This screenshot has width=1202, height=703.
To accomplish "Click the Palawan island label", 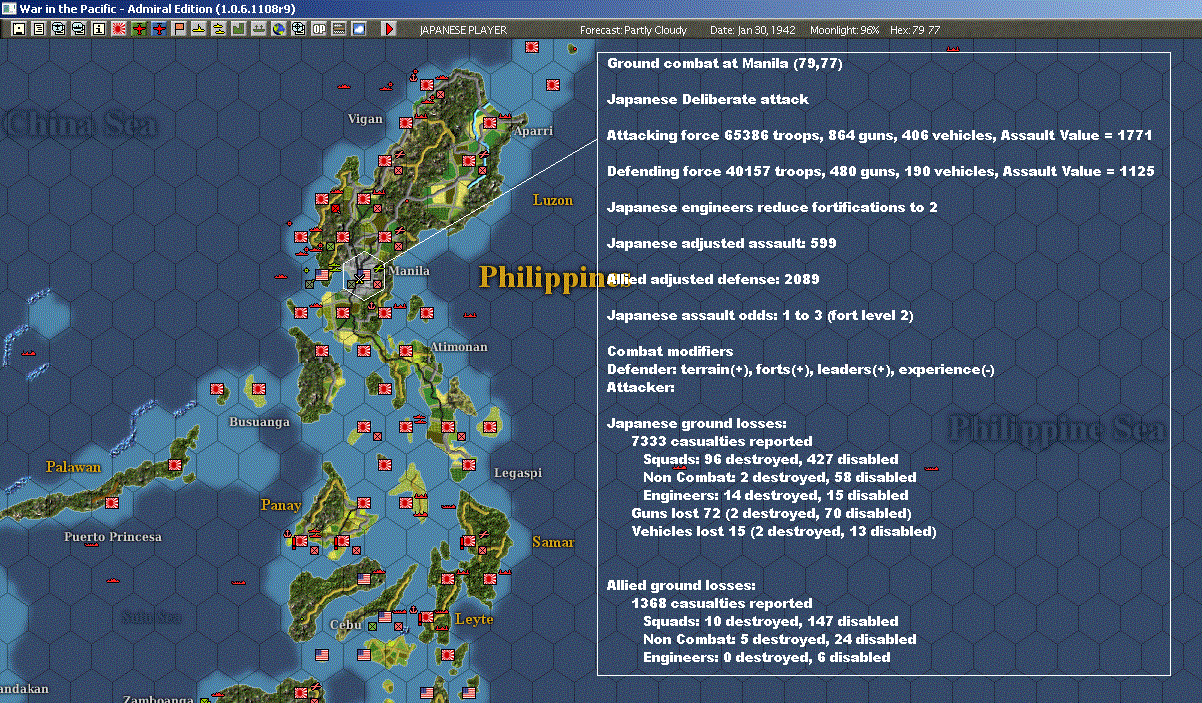I will [73, 467].
